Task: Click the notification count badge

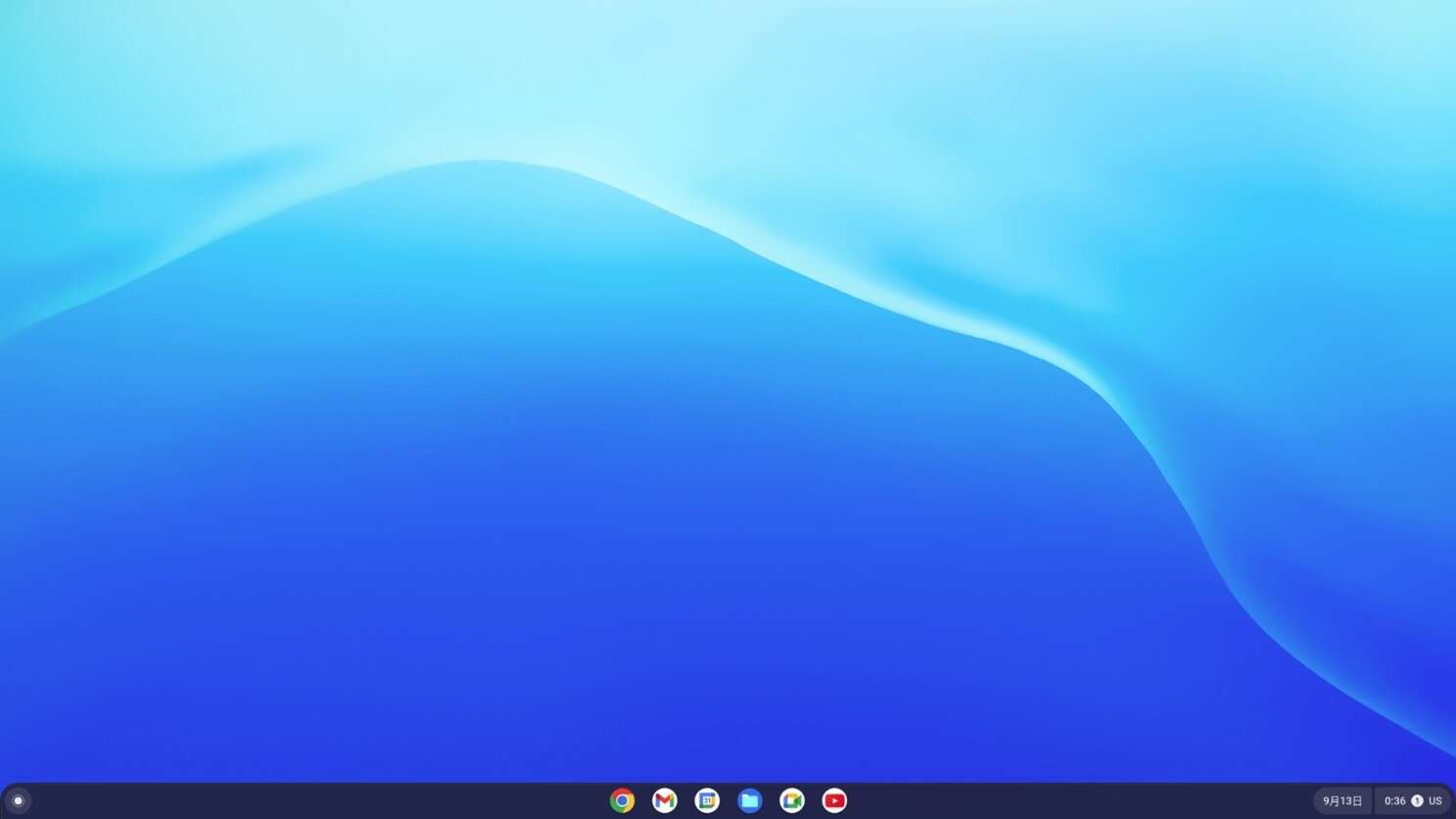Action: 1417,800
